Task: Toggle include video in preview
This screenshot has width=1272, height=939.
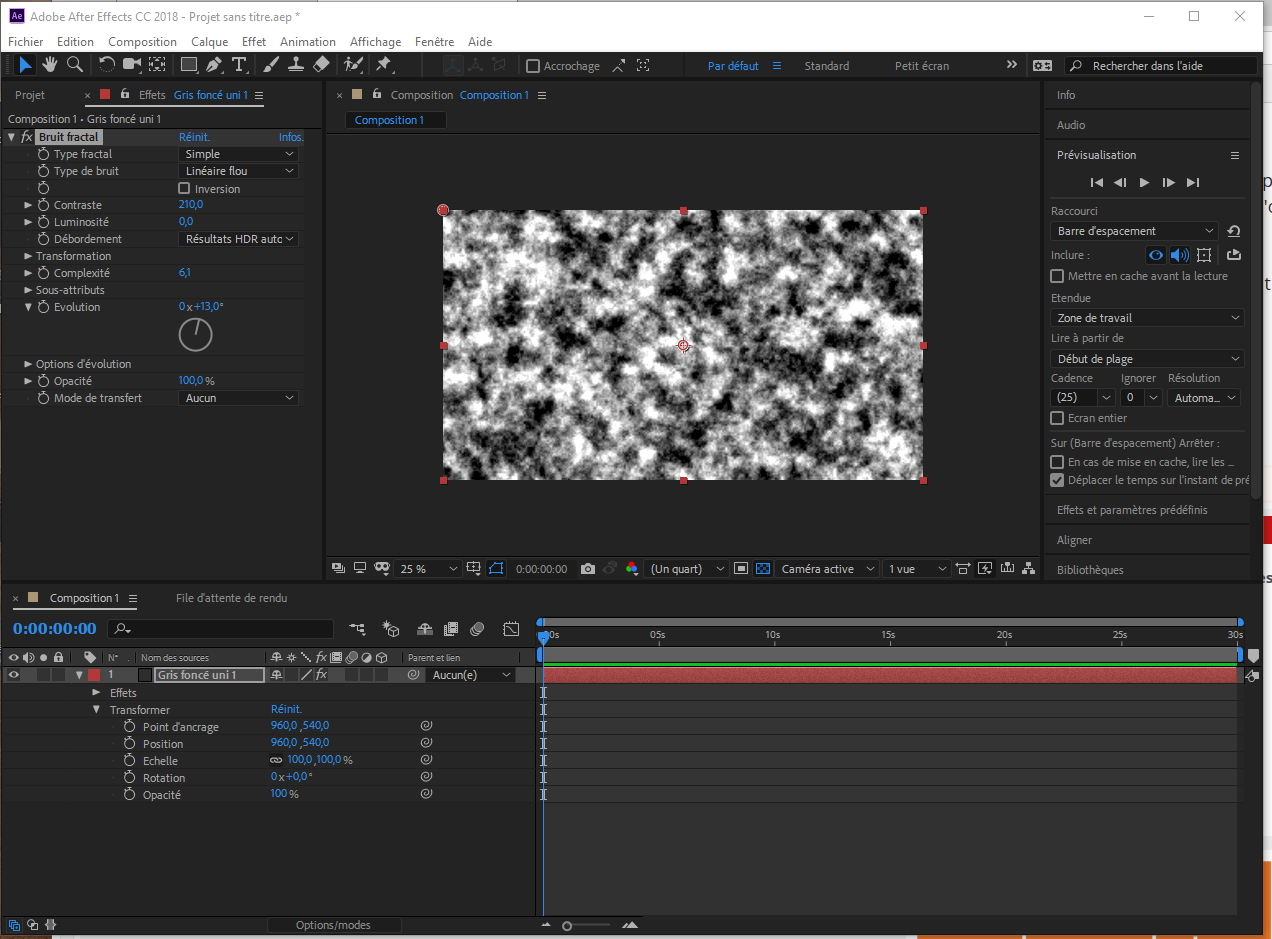Action: pos(1156,255)
